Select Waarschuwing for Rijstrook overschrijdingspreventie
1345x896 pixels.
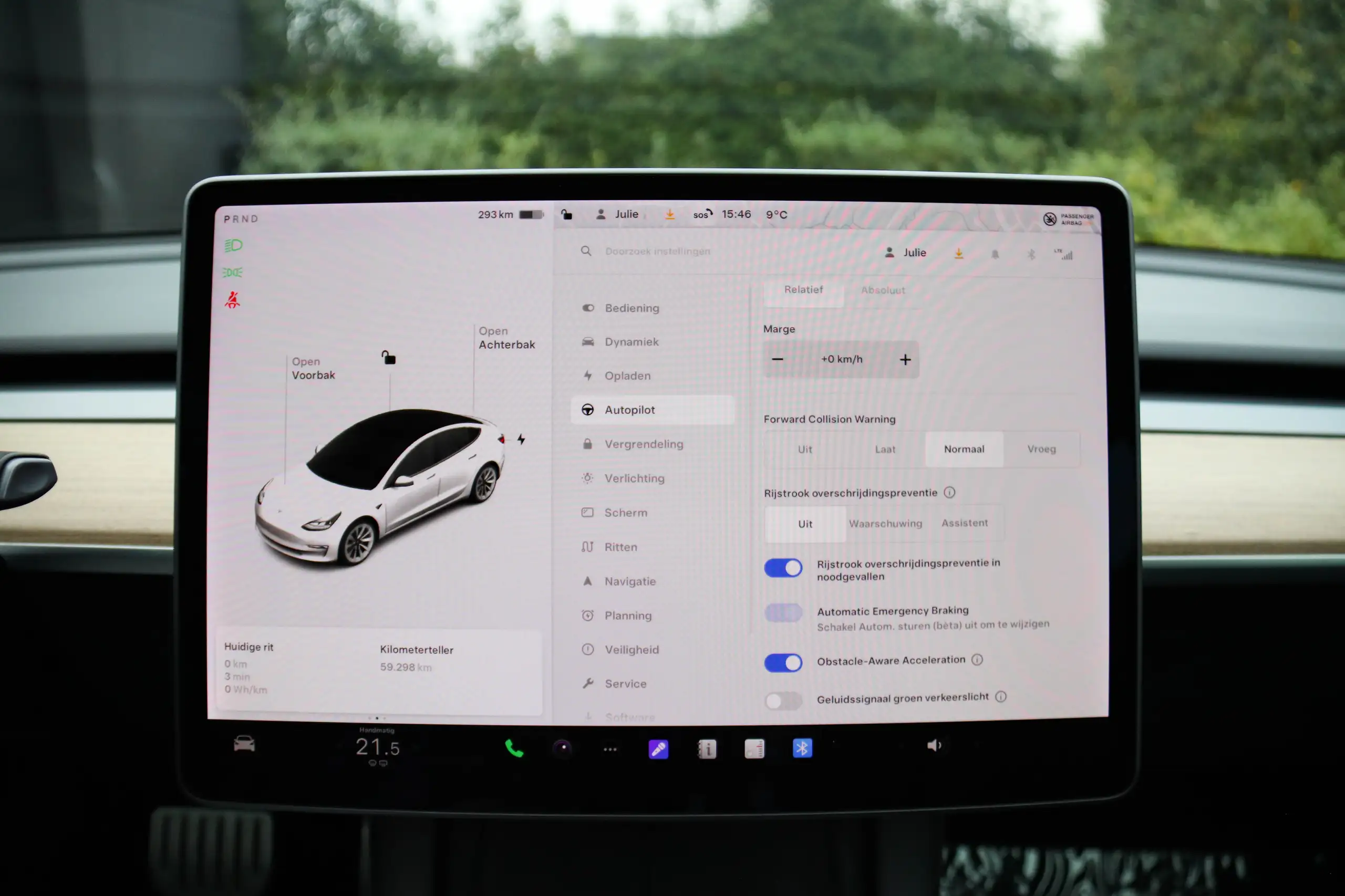point(884,522)
